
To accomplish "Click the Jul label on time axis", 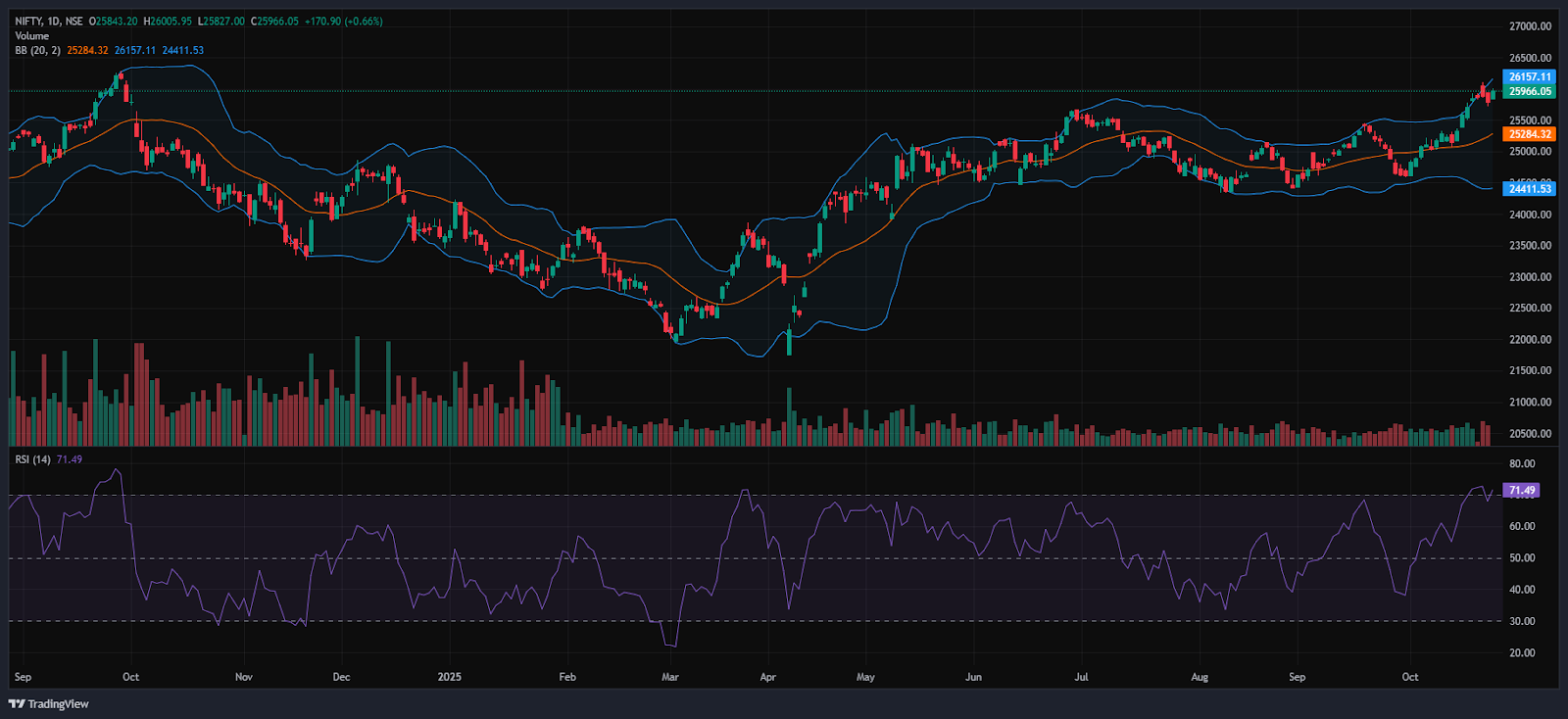I will (1081, 677).
